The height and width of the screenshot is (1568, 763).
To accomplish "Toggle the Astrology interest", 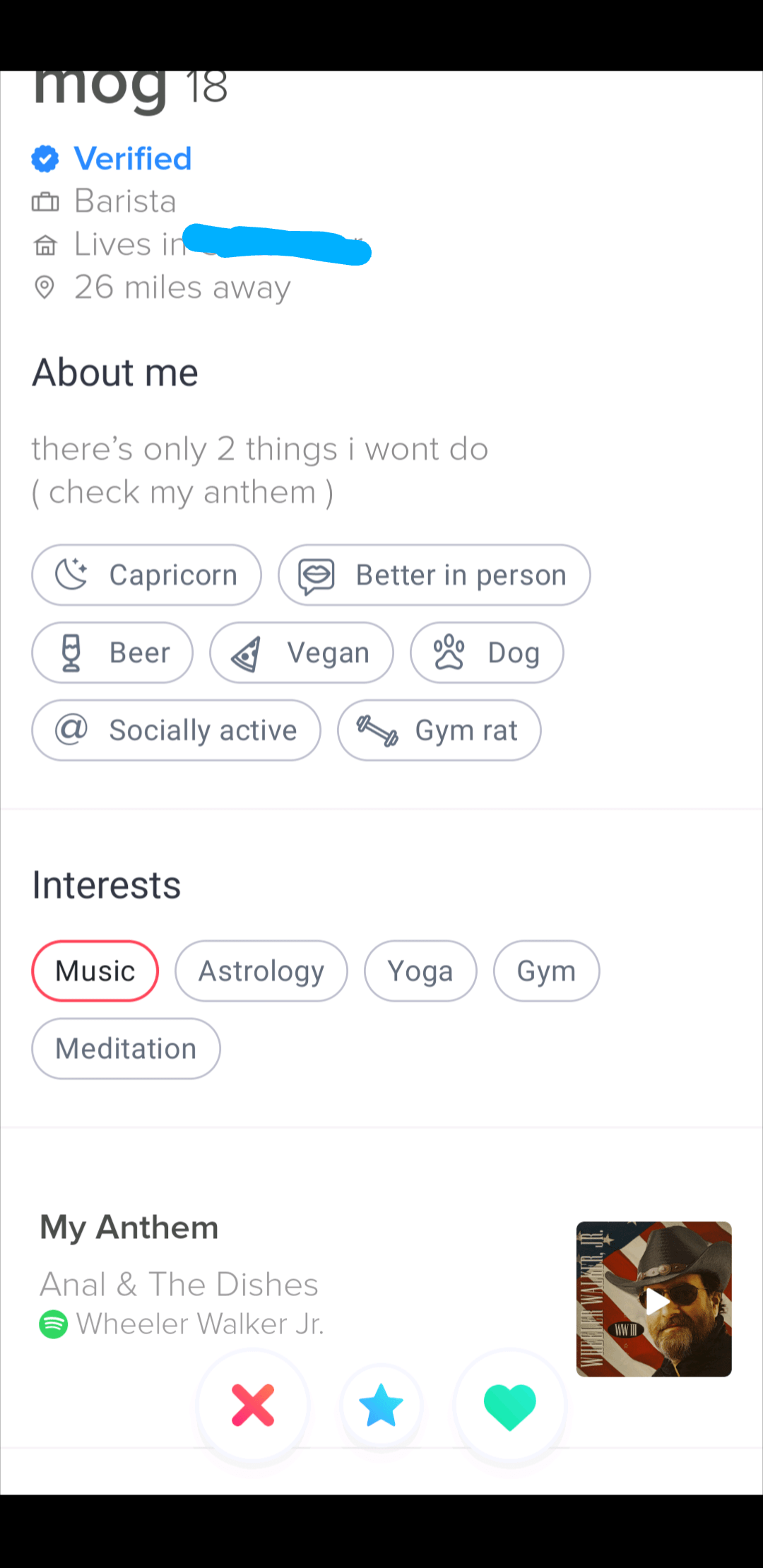I will tap(261, 970).
